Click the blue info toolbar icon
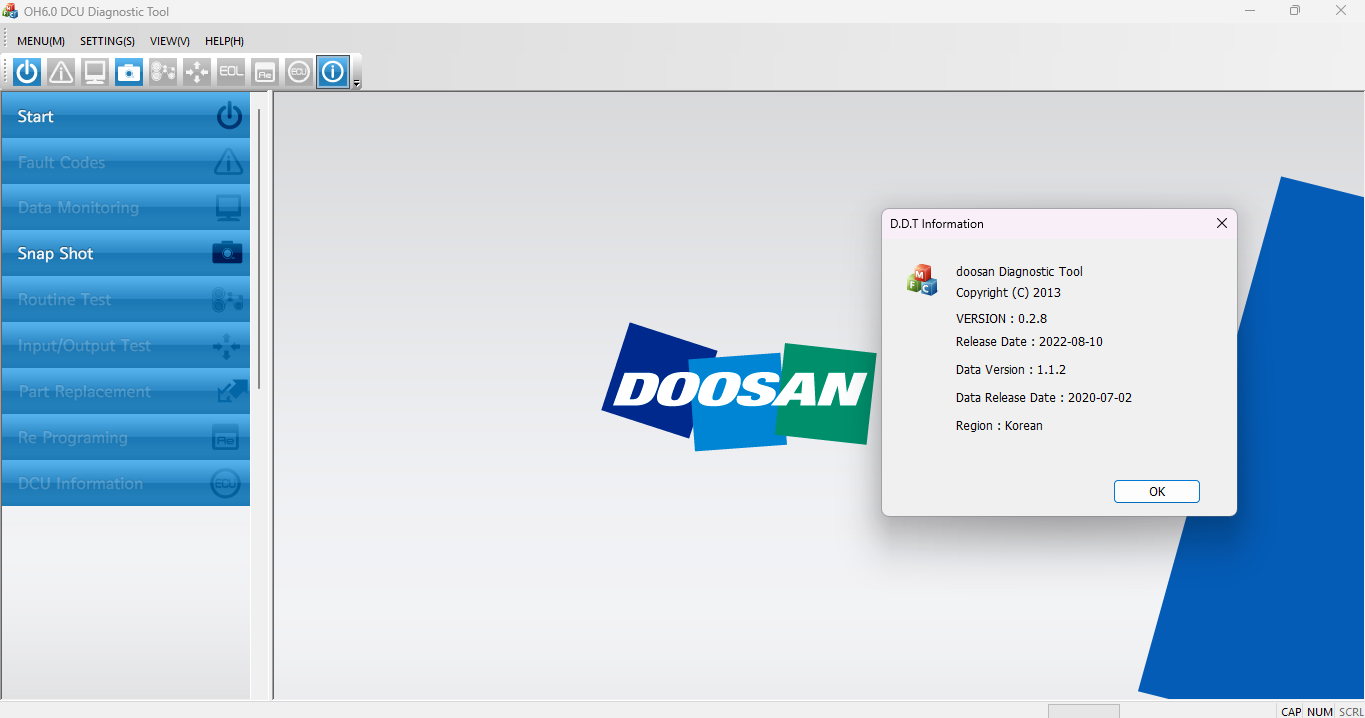The height and width of the screenshot is (718, 1365). (x=333, y=72)
